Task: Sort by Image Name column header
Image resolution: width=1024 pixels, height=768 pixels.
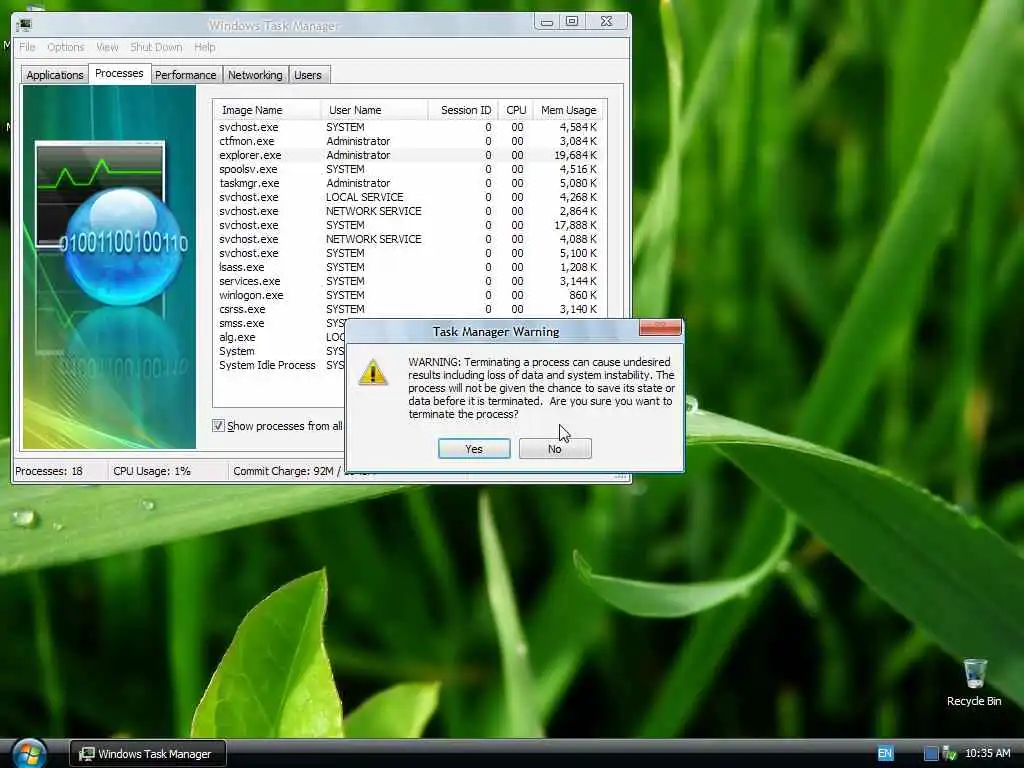Action: (x=266, y=110)
